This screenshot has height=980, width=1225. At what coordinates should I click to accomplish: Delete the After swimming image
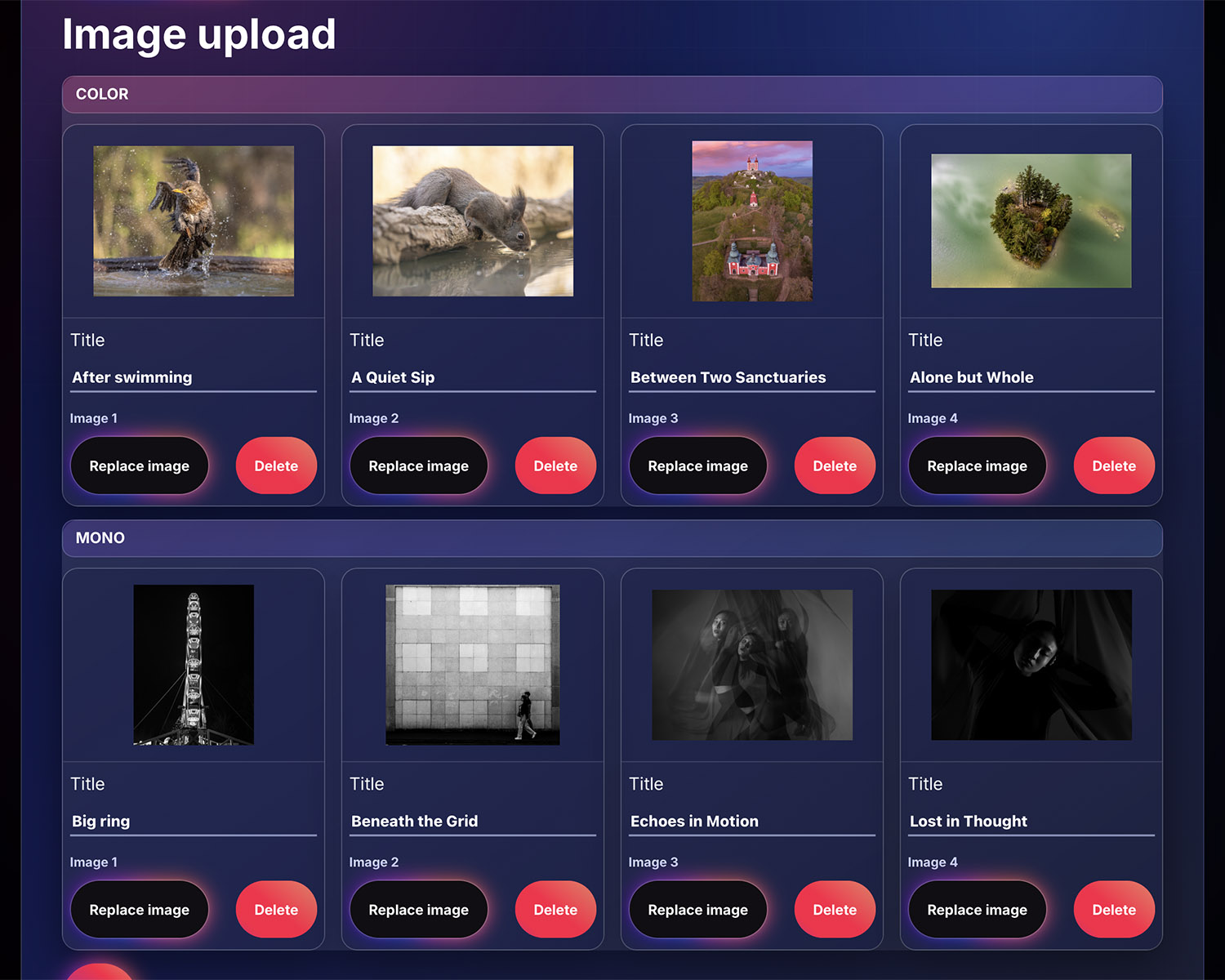point(276,465)
